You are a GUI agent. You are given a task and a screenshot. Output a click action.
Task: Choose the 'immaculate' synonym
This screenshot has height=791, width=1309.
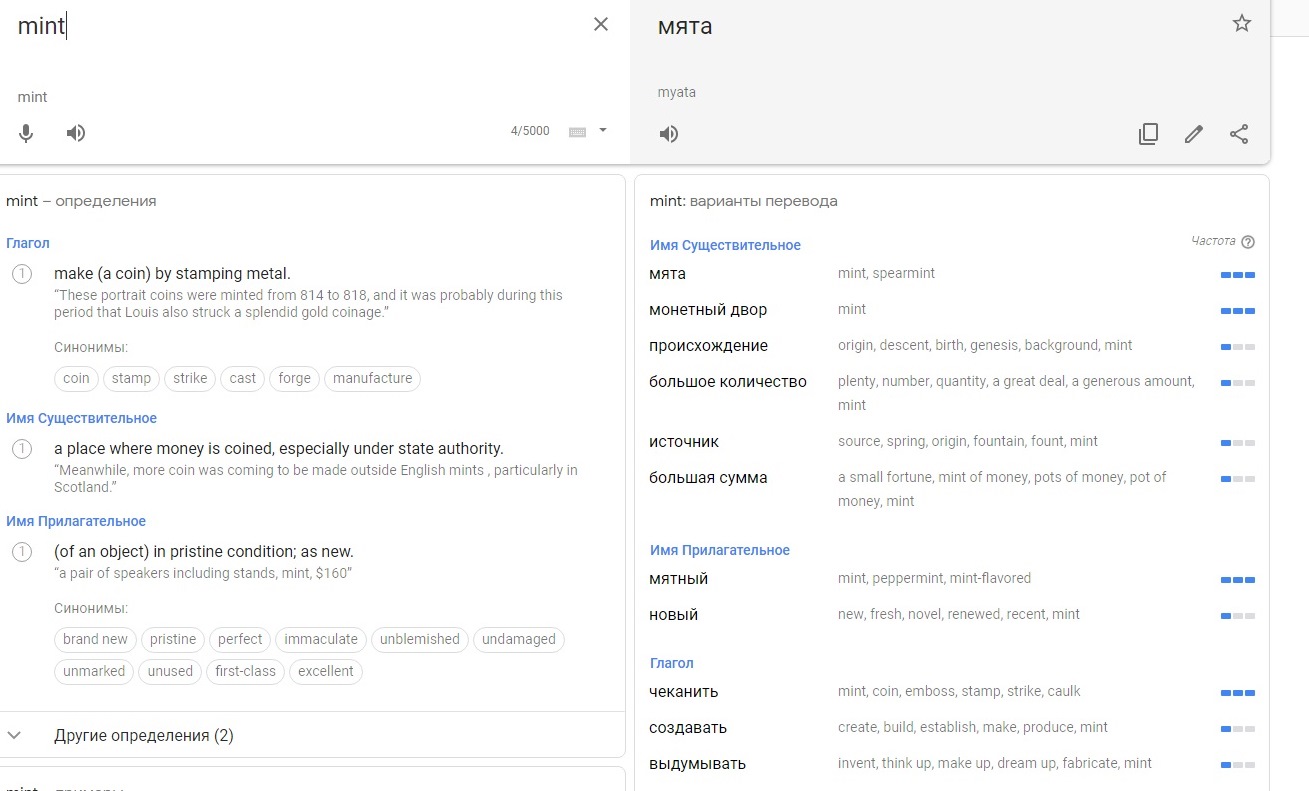click(320, 639)
